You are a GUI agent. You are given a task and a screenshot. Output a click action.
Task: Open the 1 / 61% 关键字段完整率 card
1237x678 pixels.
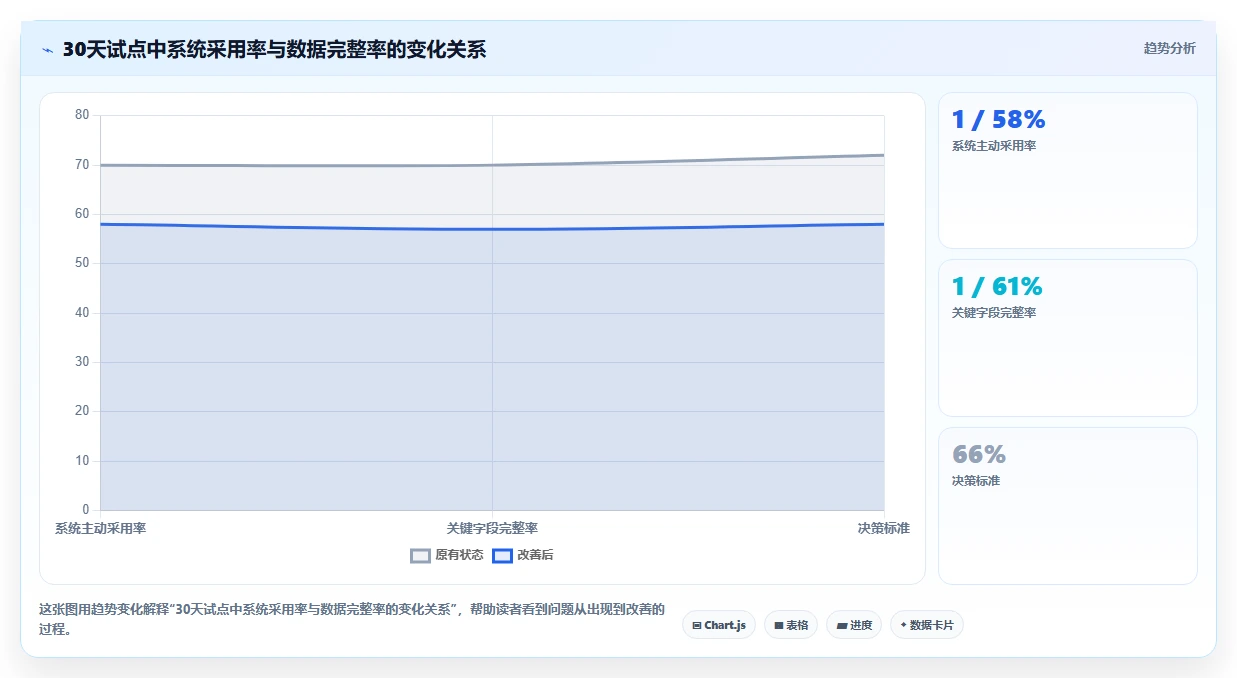tap(1067, 338)
